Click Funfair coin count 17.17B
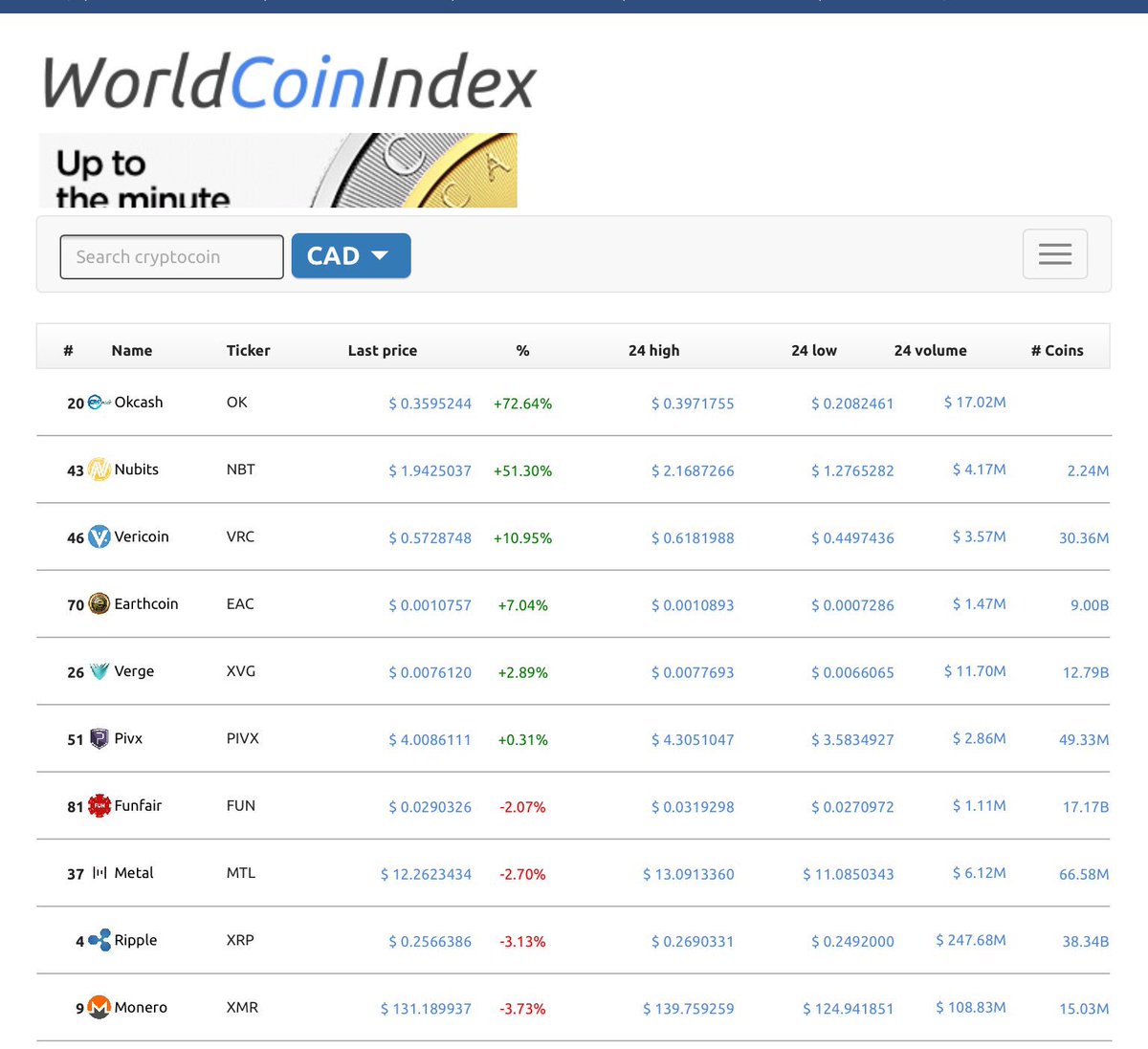The width and height of the screenshot is (1148, 1049). pos(1086,807)
